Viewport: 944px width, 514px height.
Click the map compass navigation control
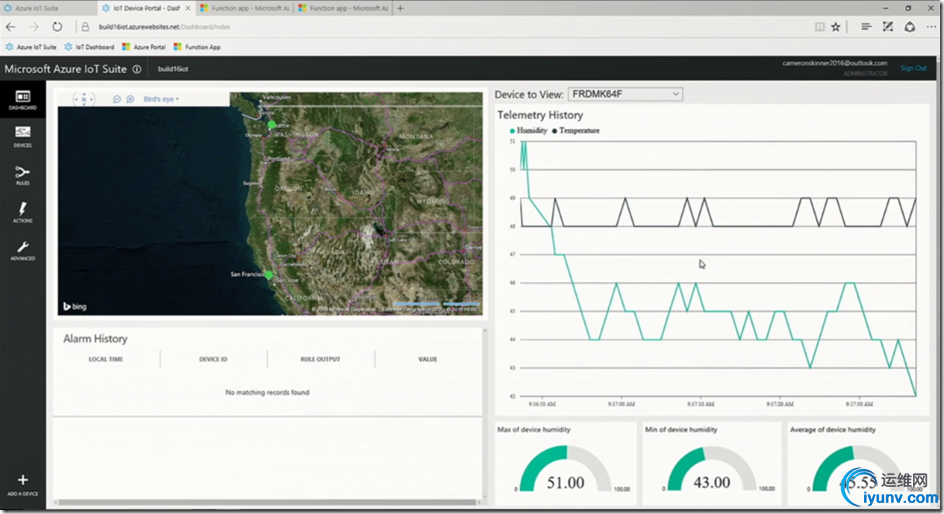84,99
